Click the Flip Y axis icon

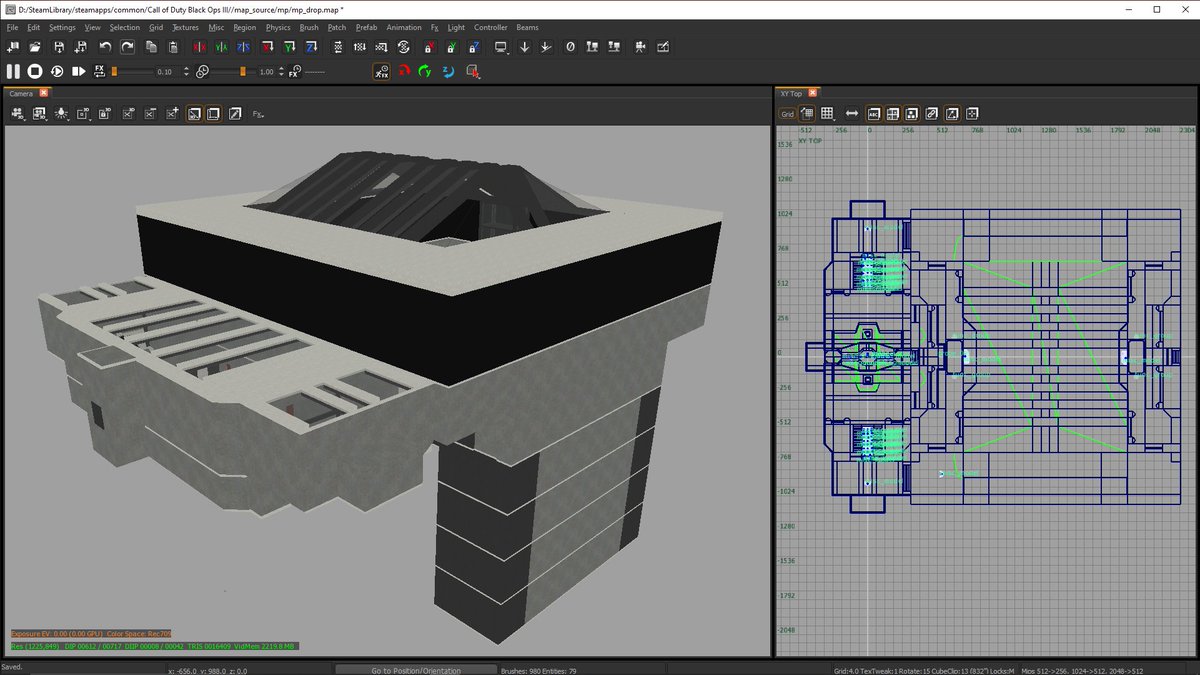(x=222, y=47)
